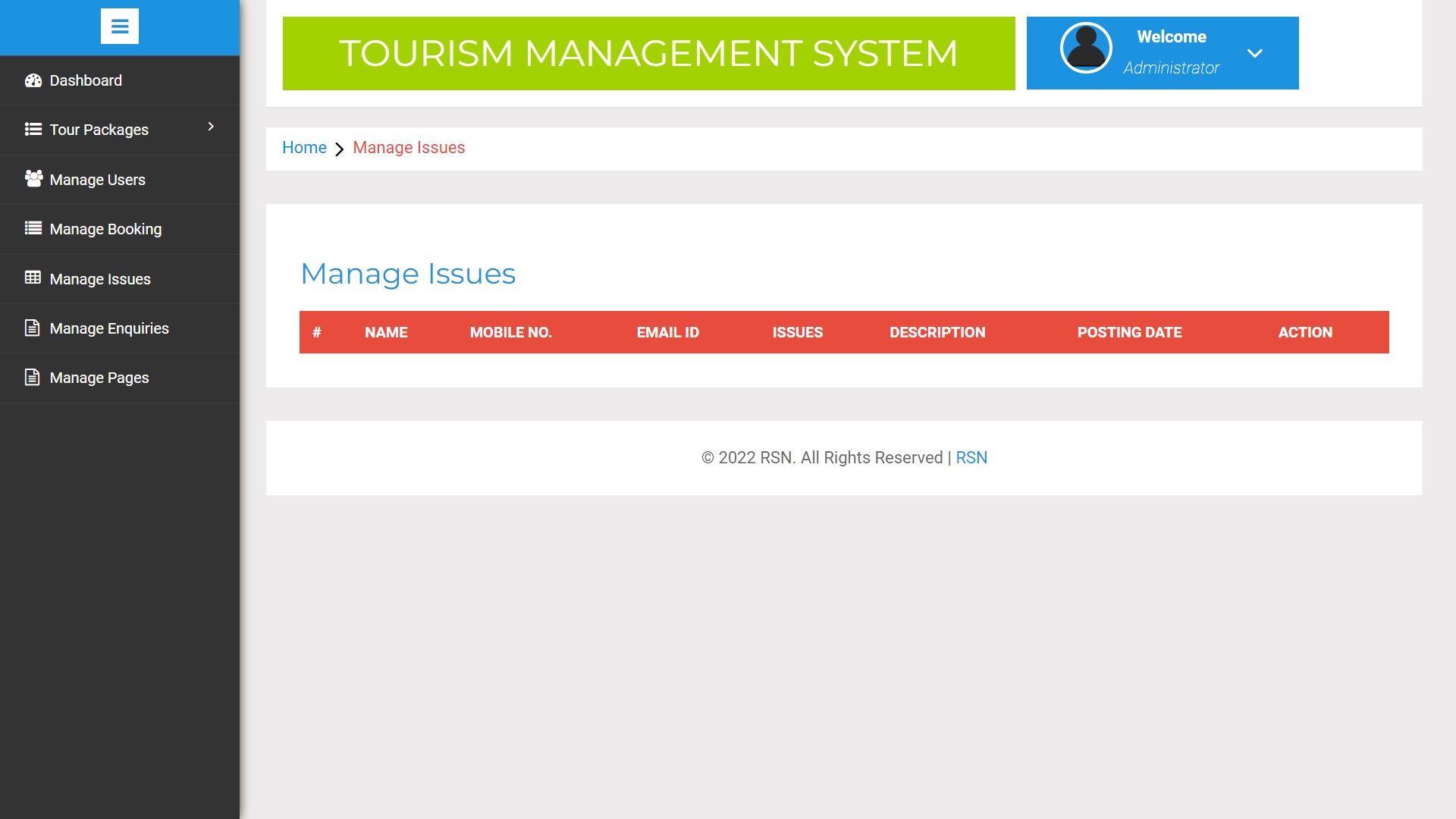This screenshot has height=819, width=1456.
Task: Click the Tour Packages list icon
Action: (32, 129)
